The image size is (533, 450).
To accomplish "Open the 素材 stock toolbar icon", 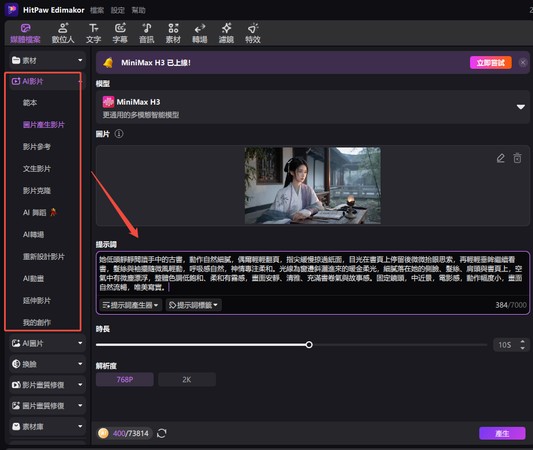I will point(173,33).
